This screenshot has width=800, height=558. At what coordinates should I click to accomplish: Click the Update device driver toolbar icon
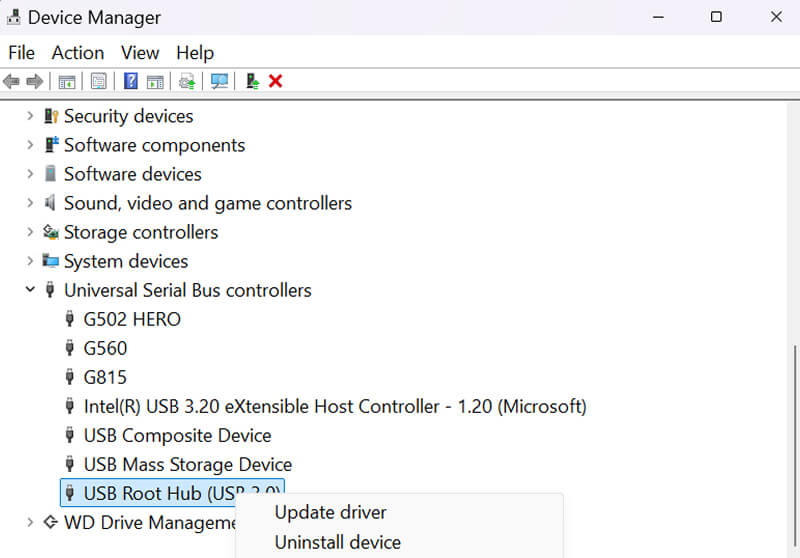187,82
